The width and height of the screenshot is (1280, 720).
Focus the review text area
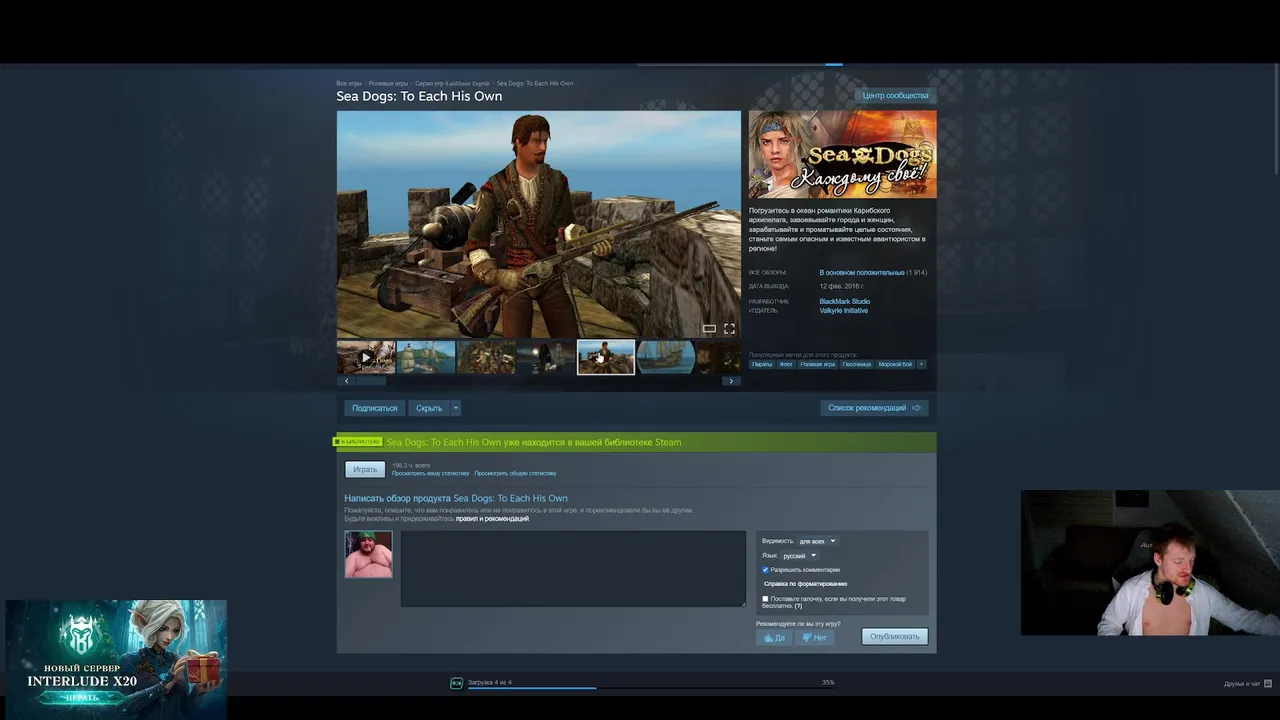click(573, 568)
